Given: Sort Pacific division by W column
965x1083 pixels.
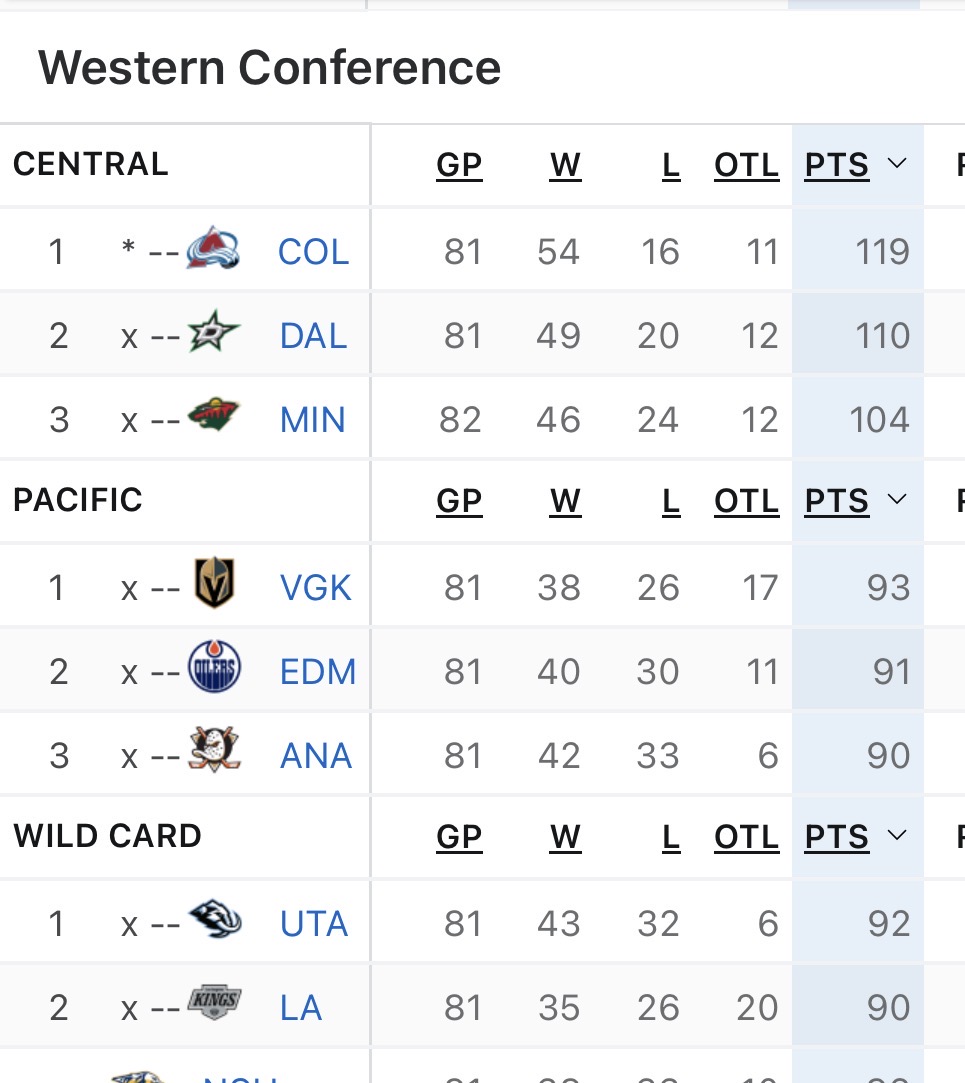Looking at the screenshot, I should click(x=565, y=500).
